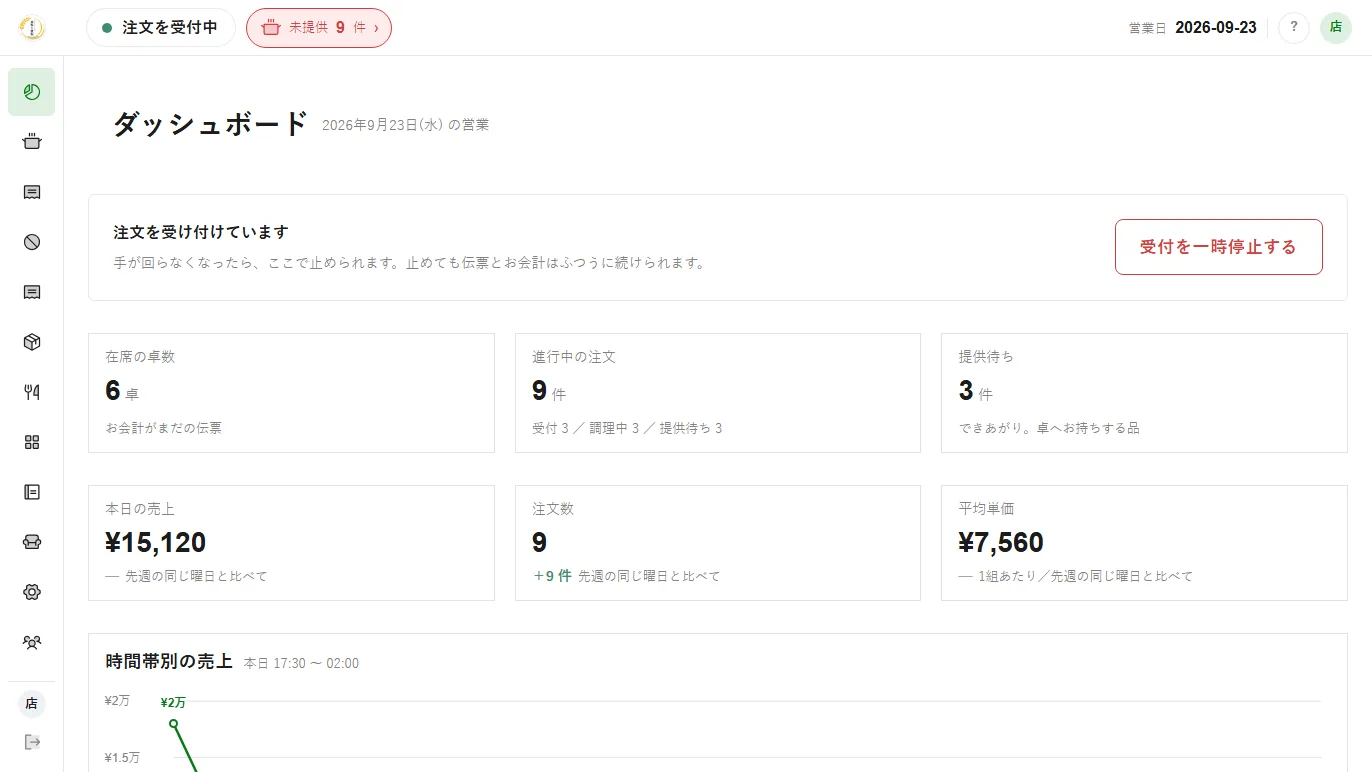Viewport: 1372px width, 772px height.
Task: Click the 営業日 date 2026-09-23
Action: pyautogui.click(x=1216, y=28)
